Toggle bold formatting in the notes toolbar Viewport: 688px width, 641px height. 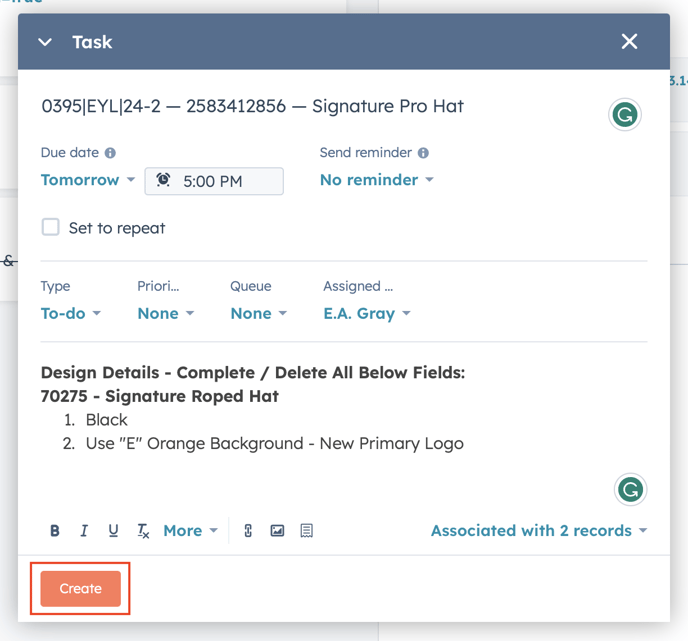coord(55,531)
